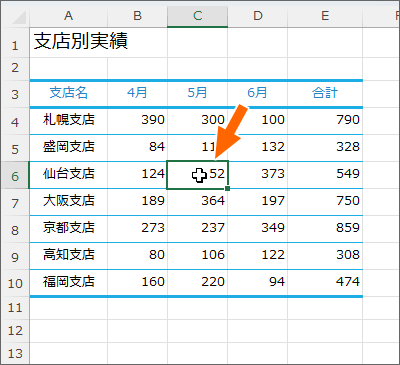Click cell with value 349
400x365 pixels.
[258, 229]
